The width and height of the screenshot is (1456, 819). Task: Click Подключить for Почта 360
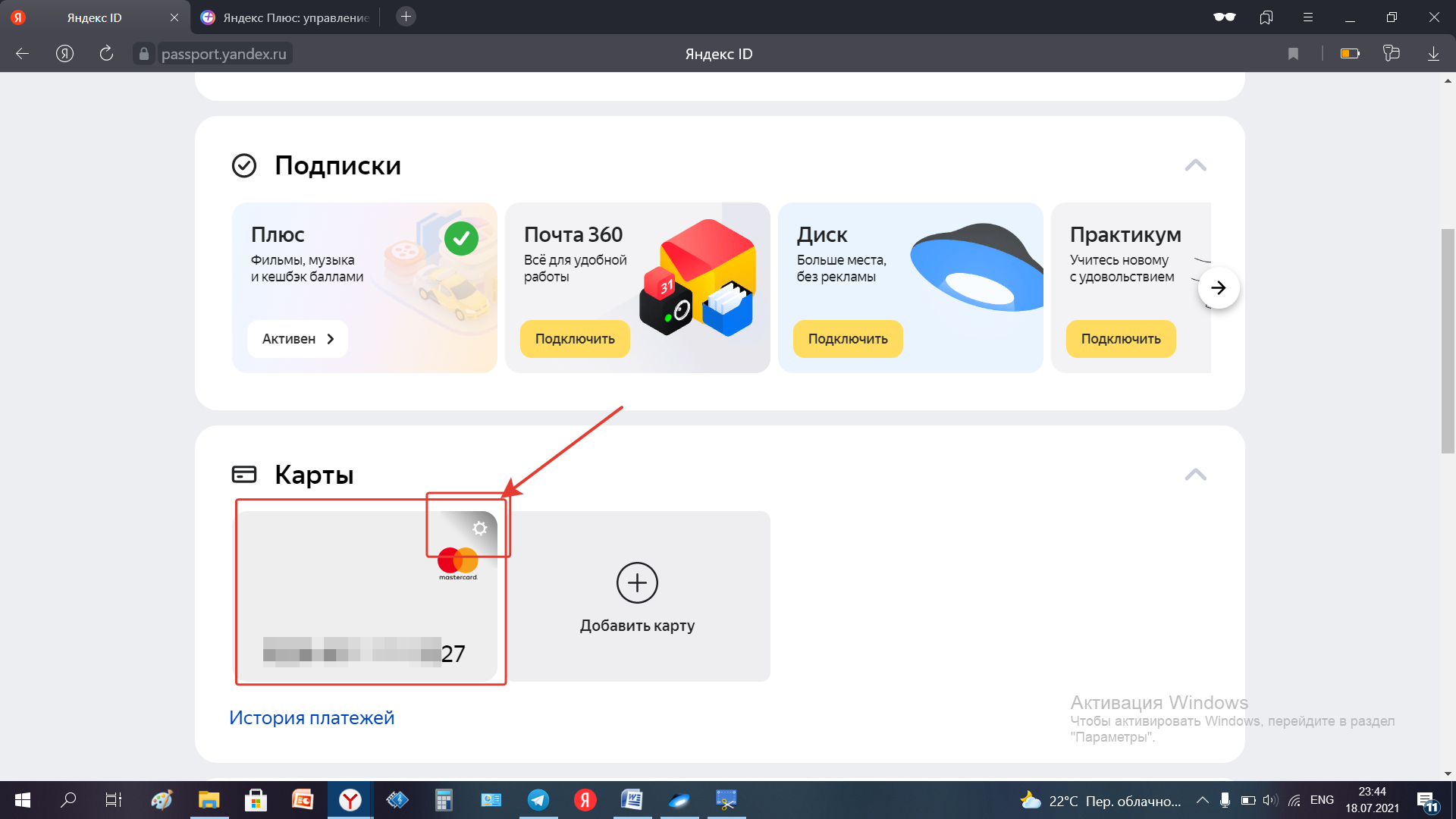click(575, 339)
